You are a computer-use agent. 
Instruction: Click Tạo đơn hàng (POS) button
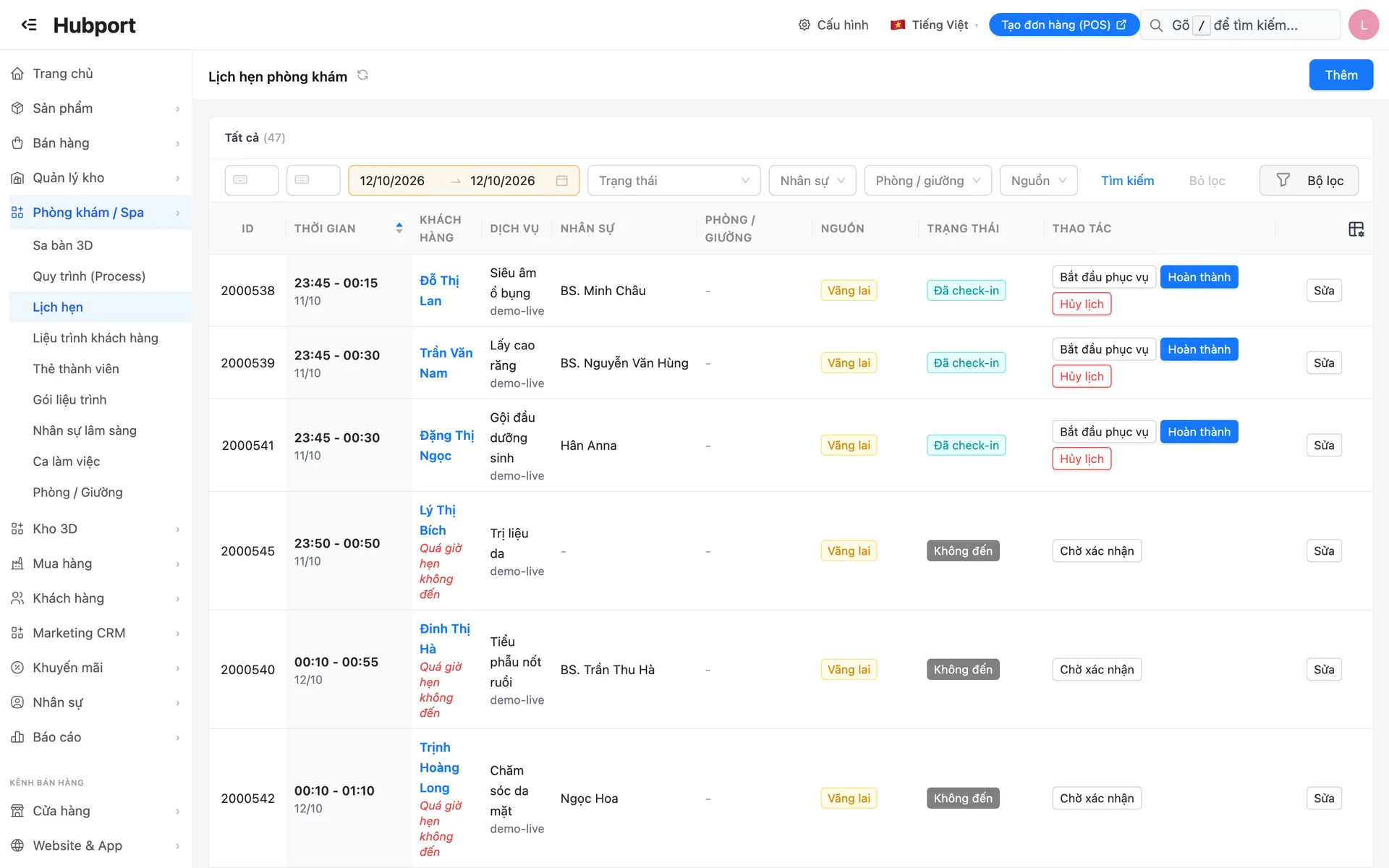click(x=1063, y=25)
